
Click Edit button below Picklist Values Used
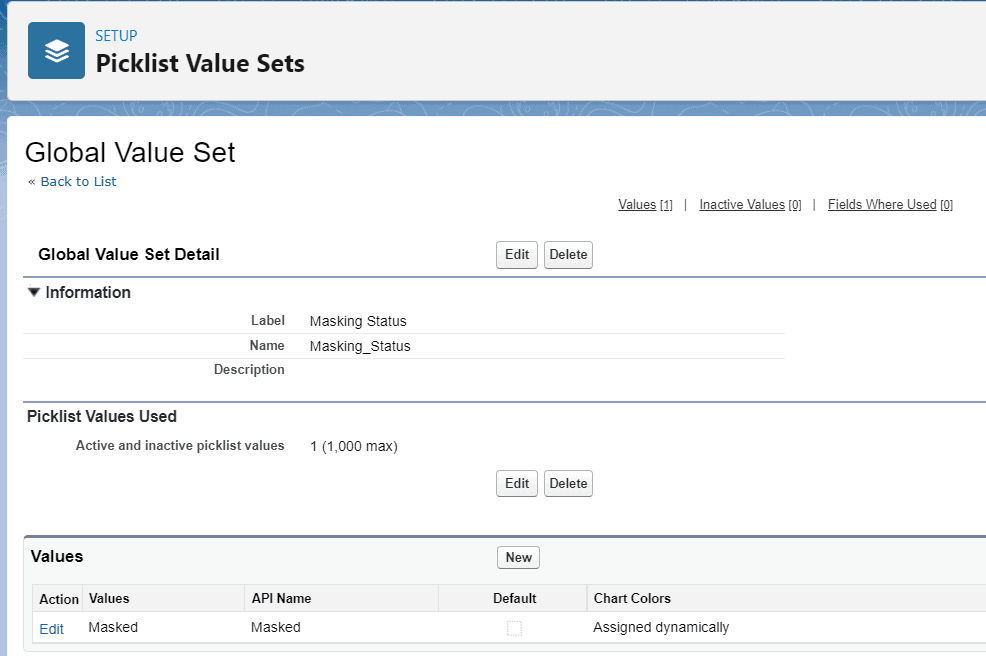pyautogui.click(x=517, y=484)
